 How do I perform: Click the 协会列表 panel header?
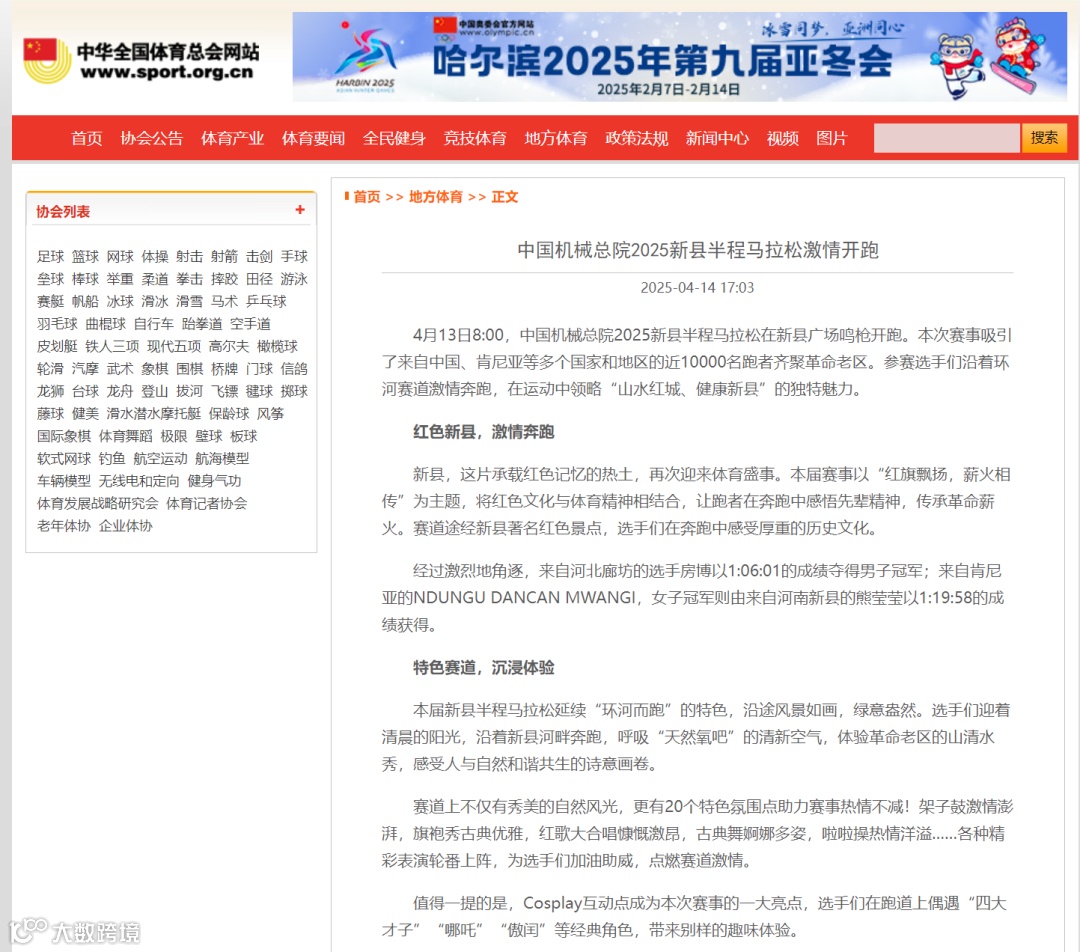point(171,209)
